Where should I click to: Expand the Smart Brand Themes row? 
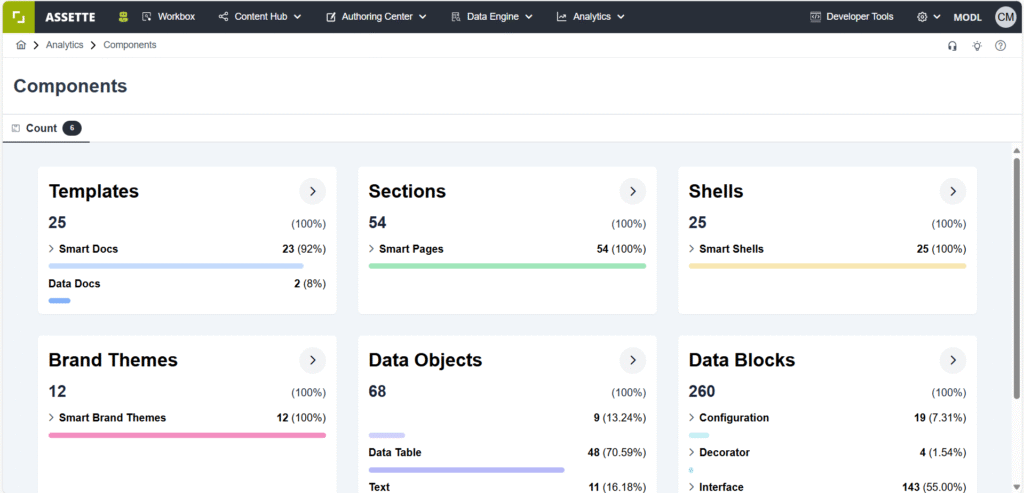52,417
